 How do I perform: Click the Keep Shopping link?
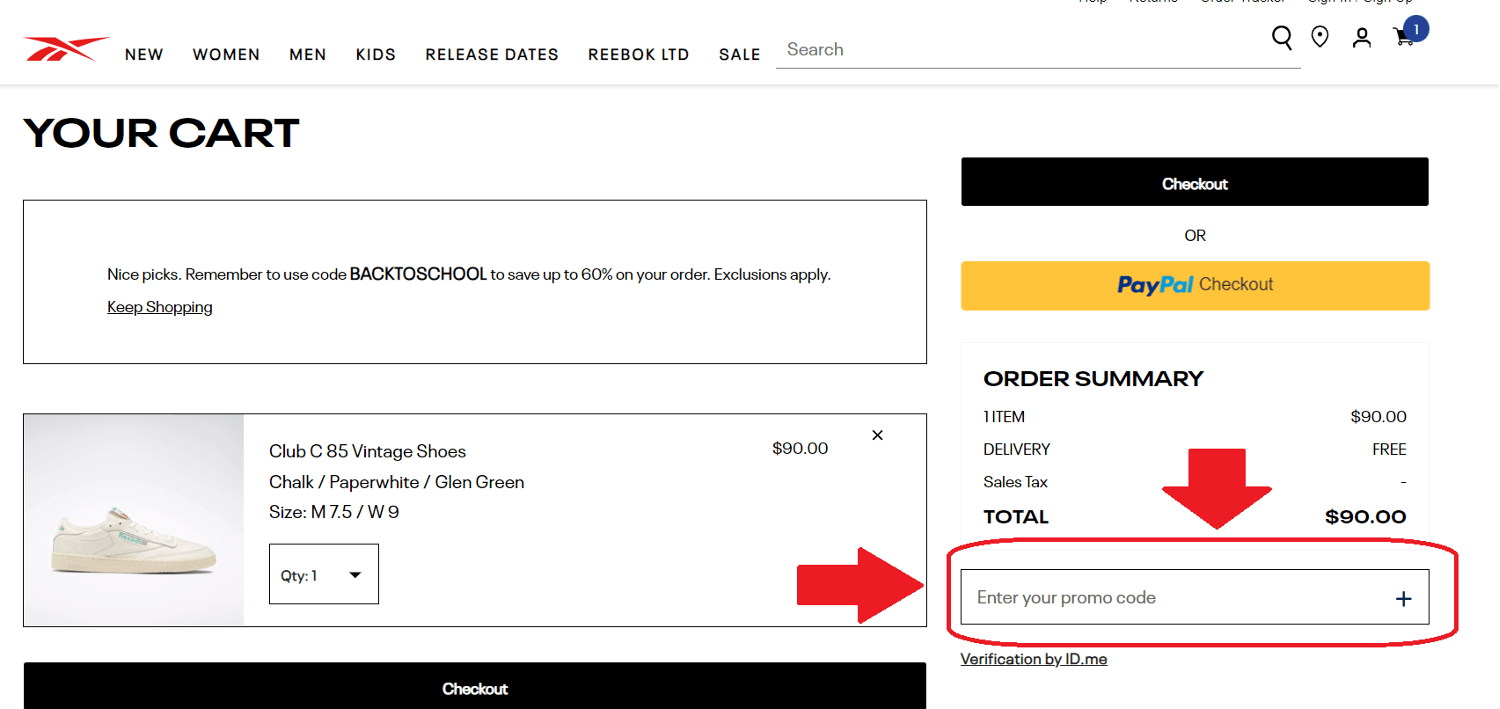tap(159, 307)
